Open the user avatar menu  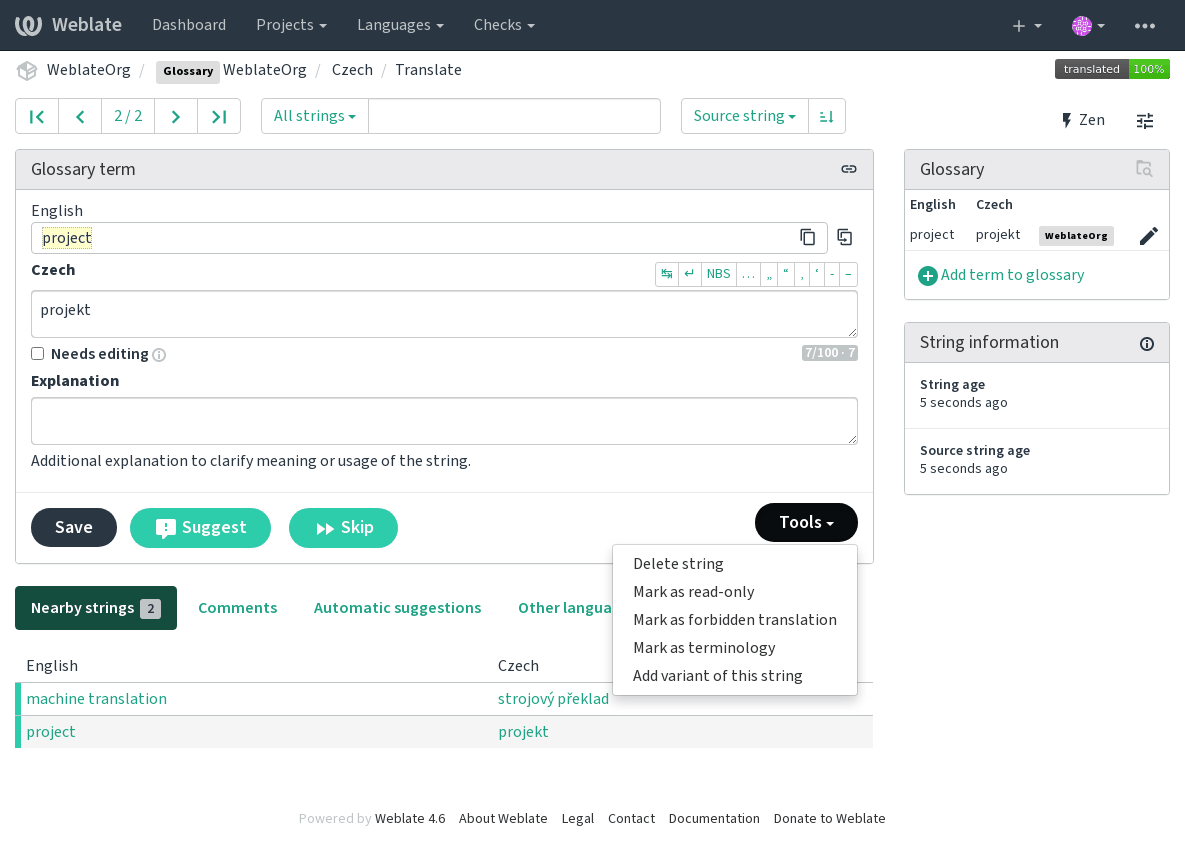coord(1088,26)
